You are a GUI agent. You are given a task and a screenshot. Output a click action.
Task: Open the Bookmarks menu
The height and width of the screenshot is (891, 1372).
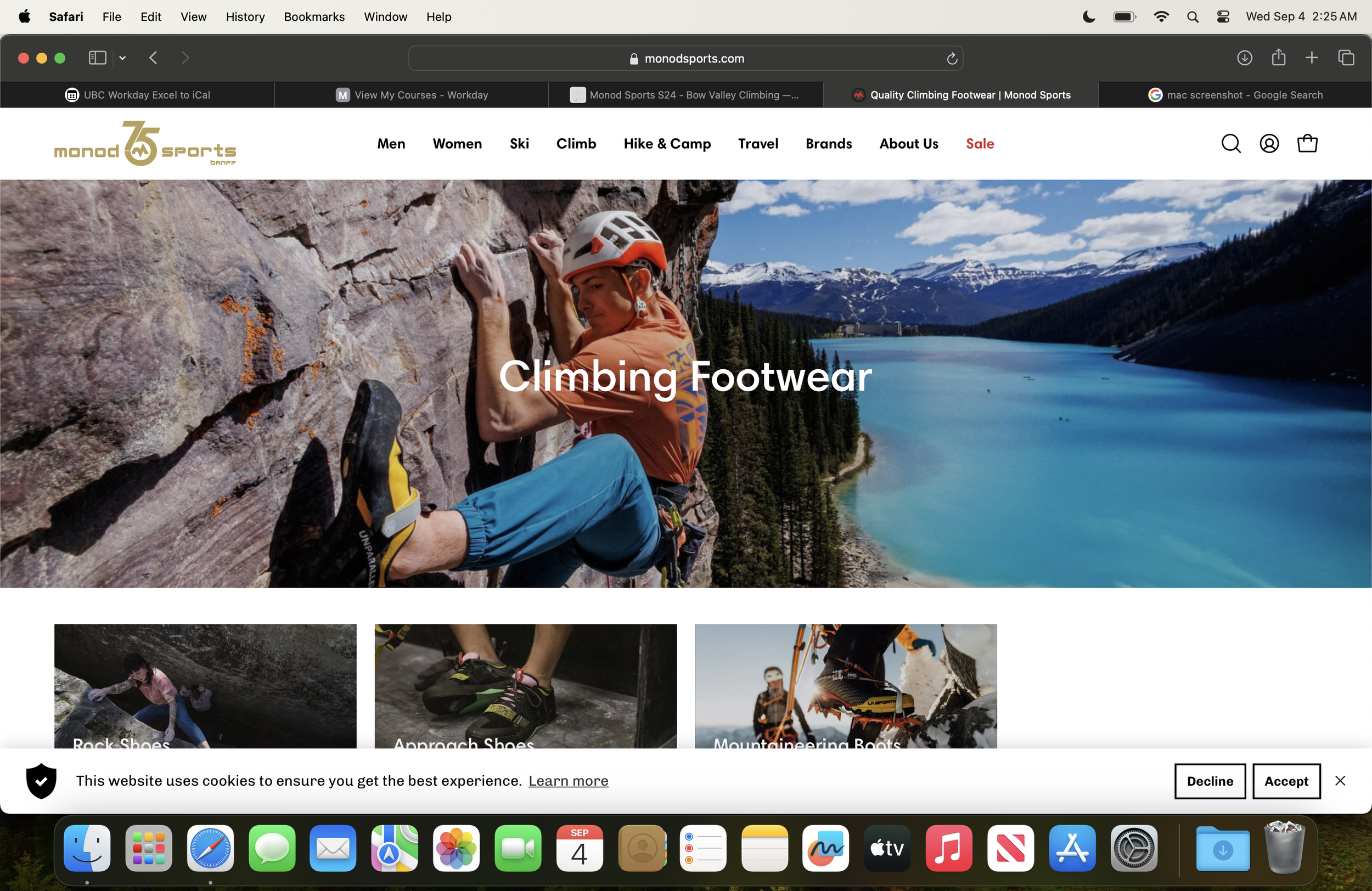313,16
